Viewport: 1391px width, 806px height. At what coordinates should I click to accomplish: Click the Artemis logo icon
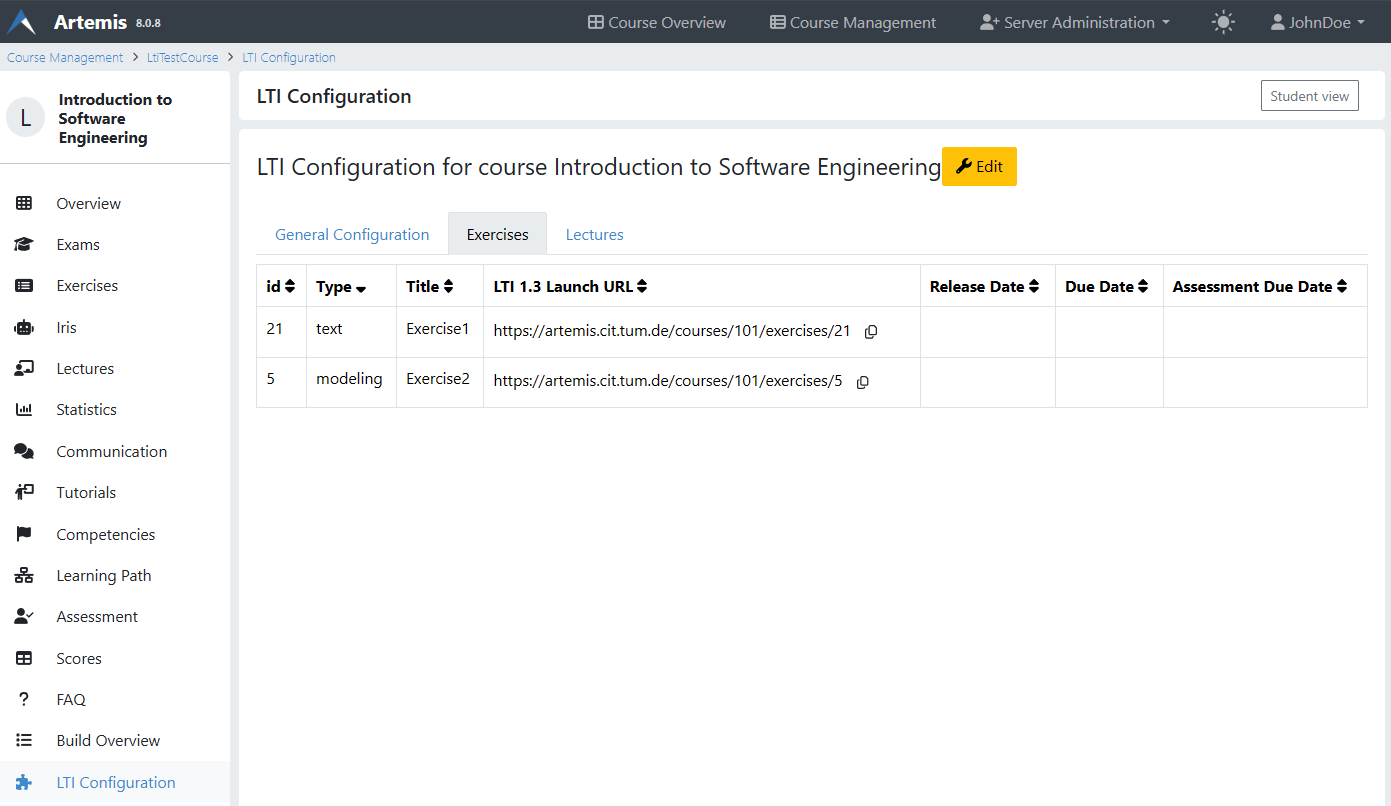[x=22, y=22]
